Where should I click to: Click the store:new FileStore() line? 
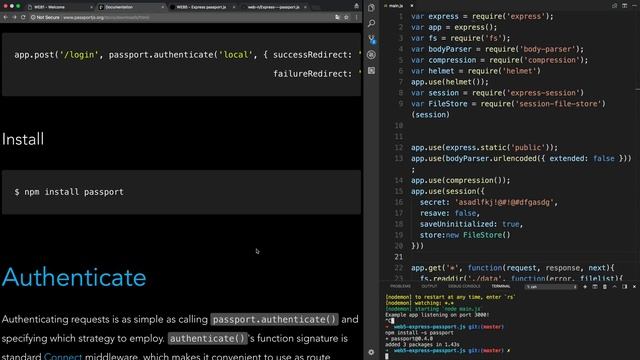click(465, 235)
